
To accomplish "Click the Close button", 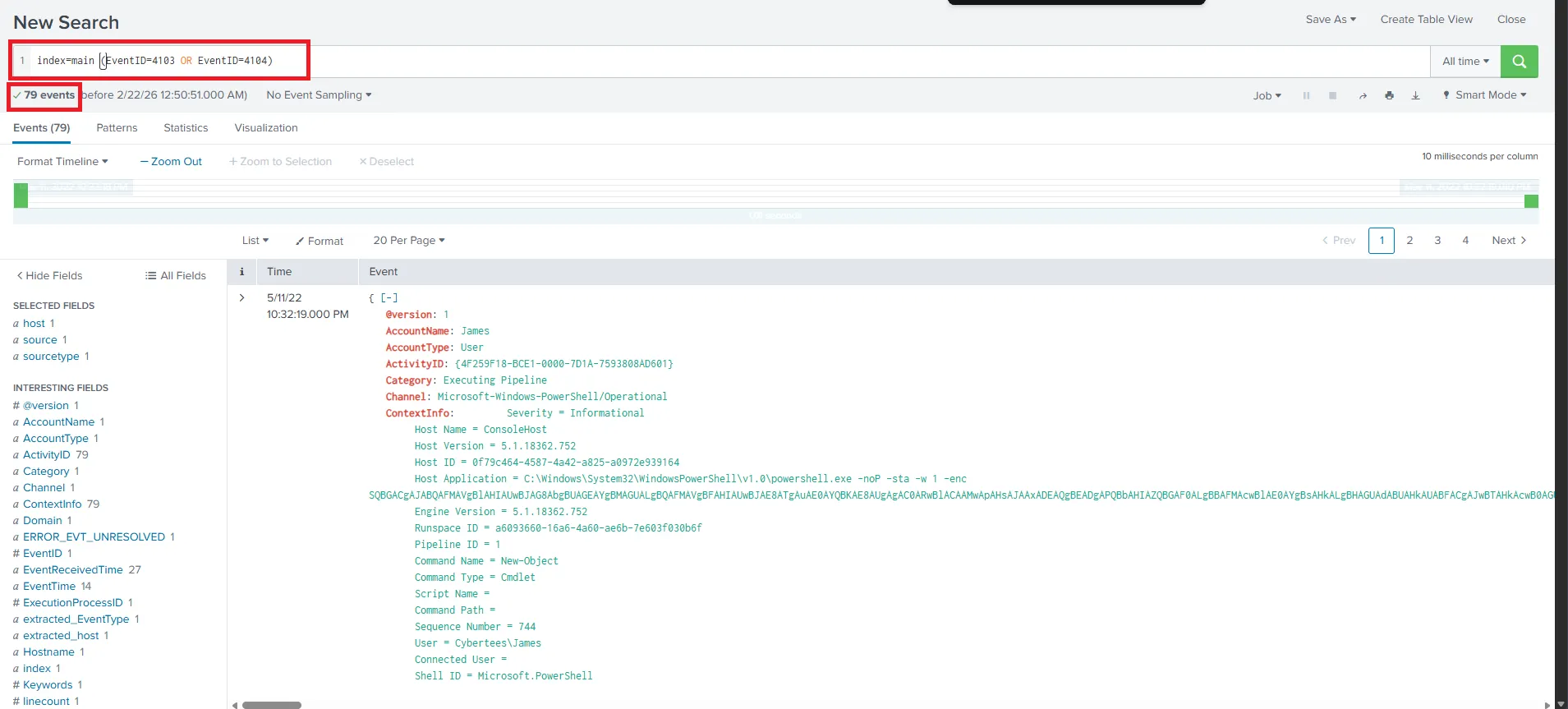I will 1511,19.
